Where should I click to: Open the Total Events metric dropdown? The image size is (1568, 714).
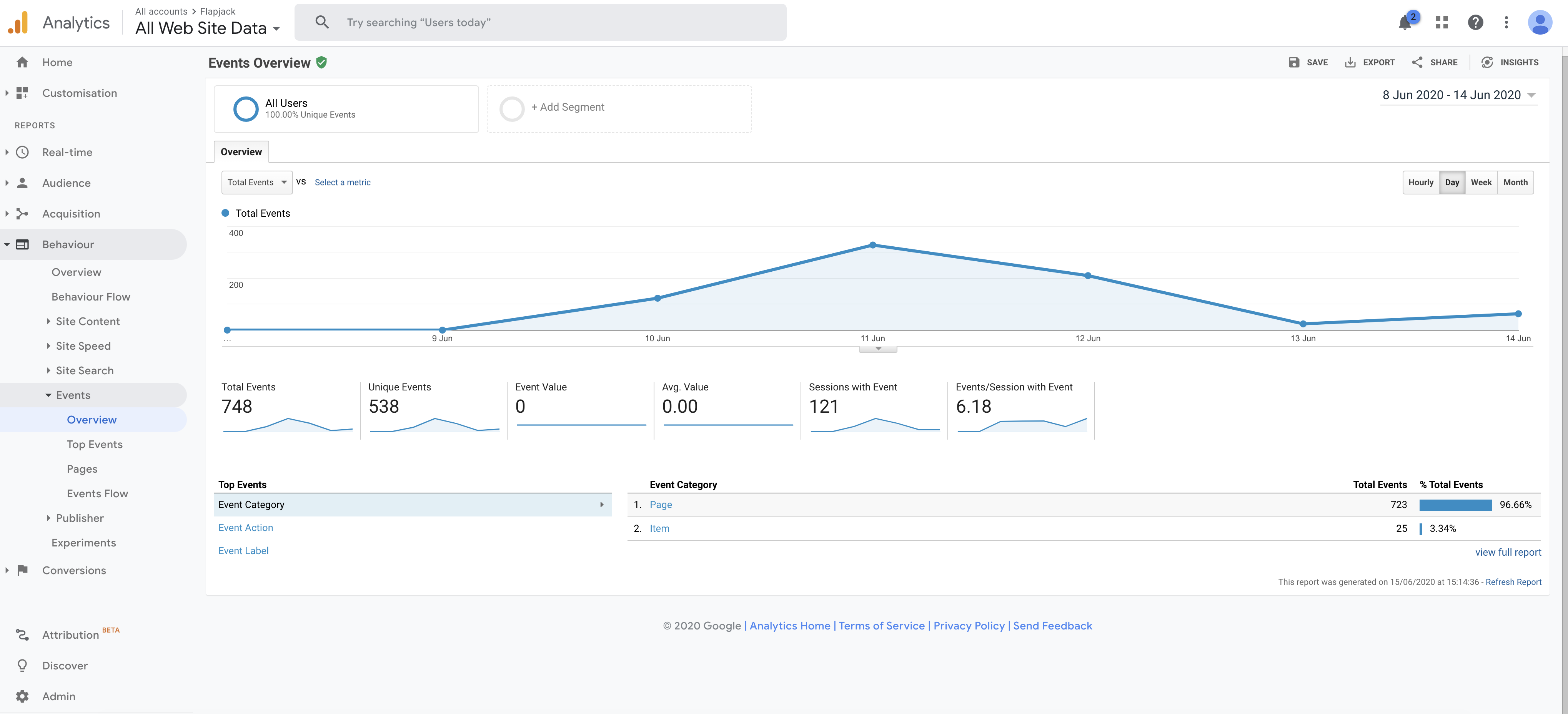tap(257, 183)
